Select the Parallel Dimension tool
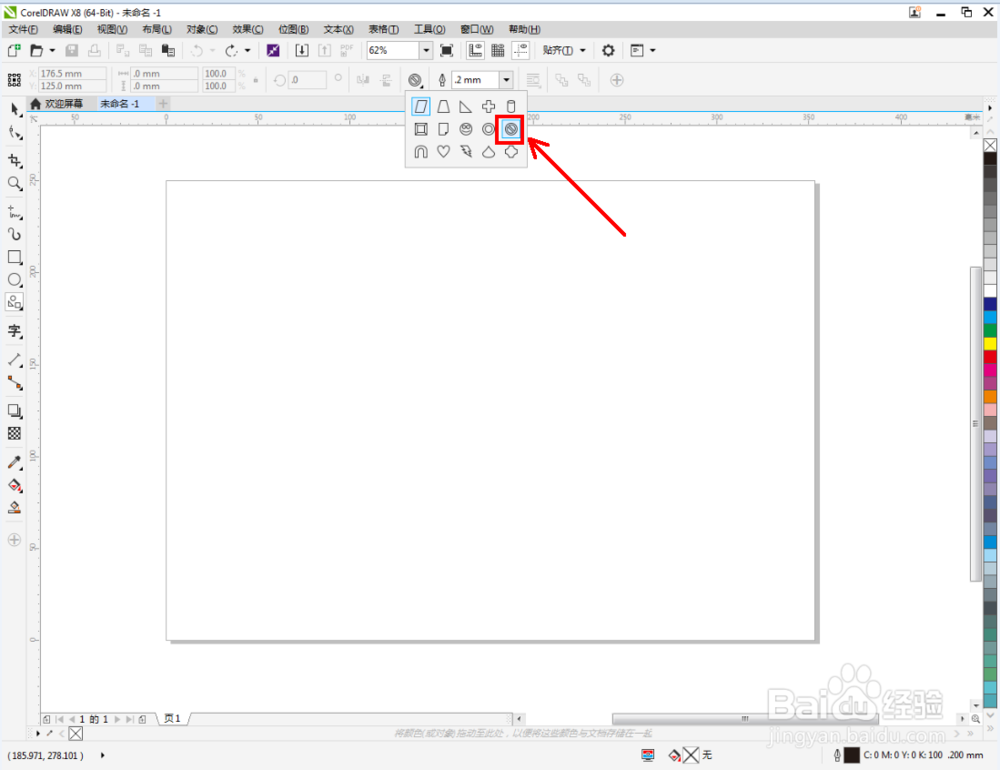Image resolution: width=1000 pixels, height=770 pixels. point(15,360)
